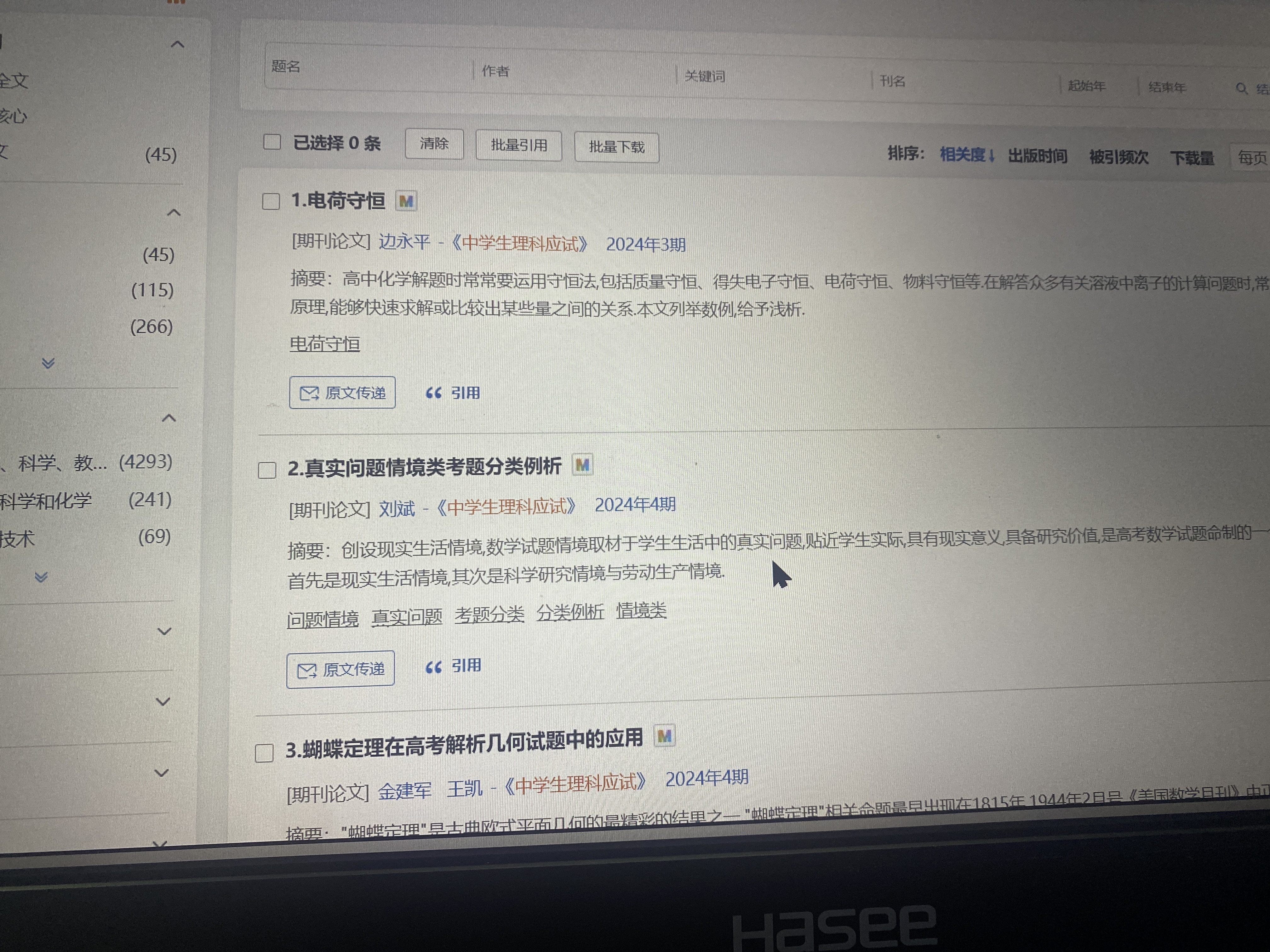
Task: Expand more items with the double-down arrow below (266)
Action: click(48, 363)
